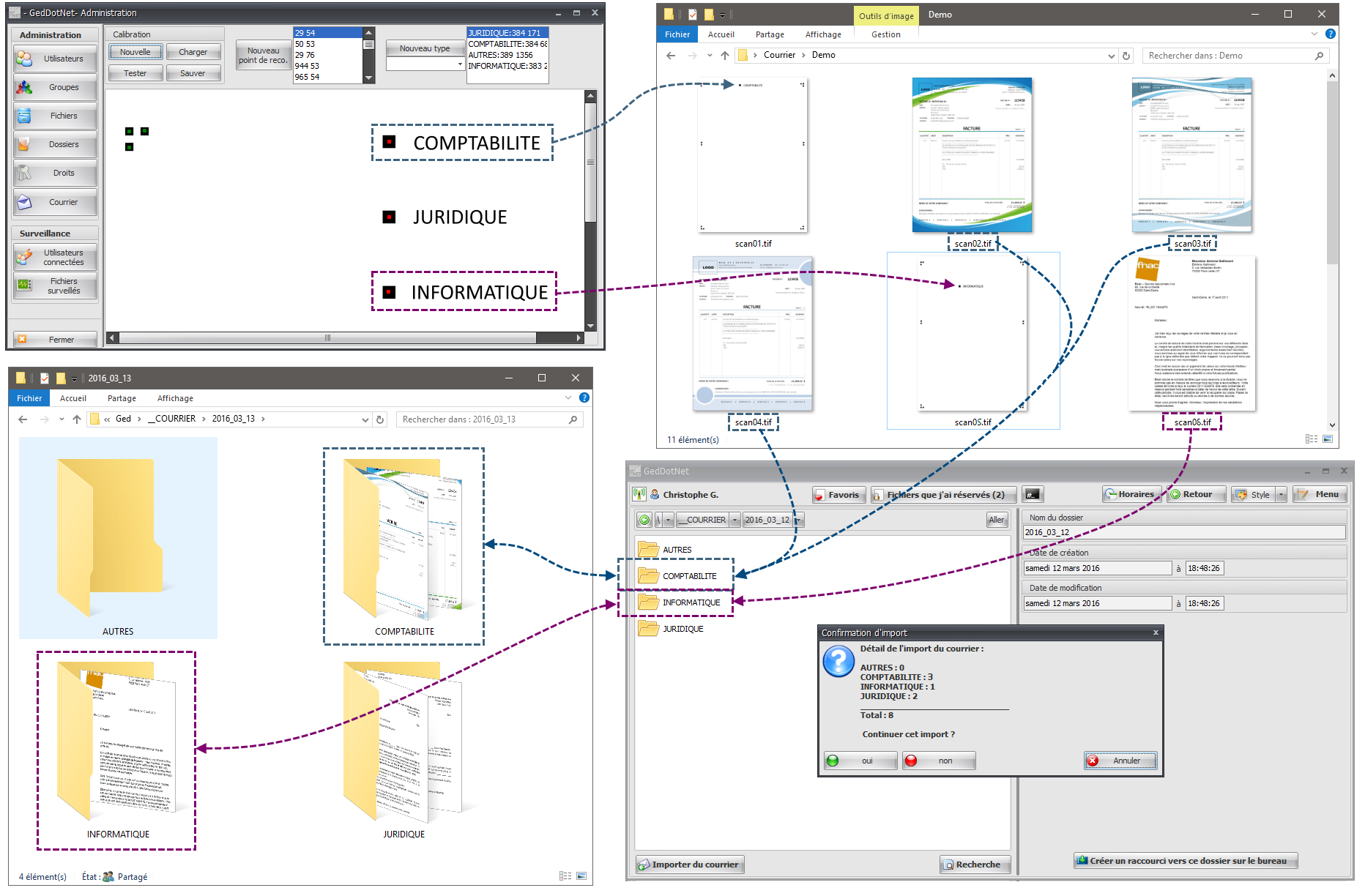
Task: Click the refresh icon in the Demo explorer
Action: coord(1126,56)
